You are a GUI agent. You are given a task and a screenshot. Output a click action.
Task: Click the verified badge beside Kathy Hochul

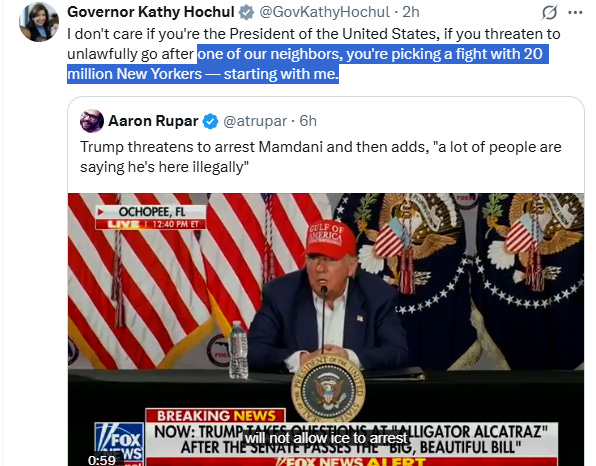pos(246,13)
